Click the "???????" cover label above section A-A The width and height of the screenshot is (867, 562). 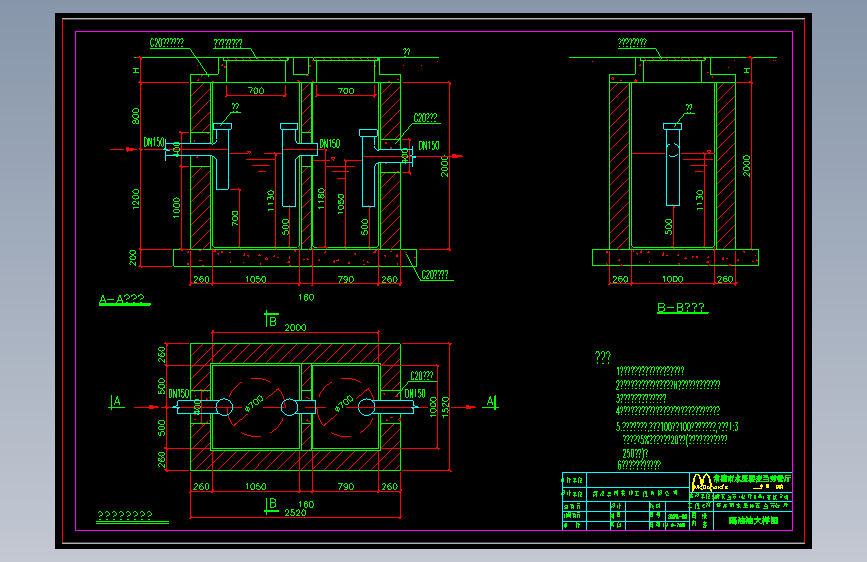[228, 43]
